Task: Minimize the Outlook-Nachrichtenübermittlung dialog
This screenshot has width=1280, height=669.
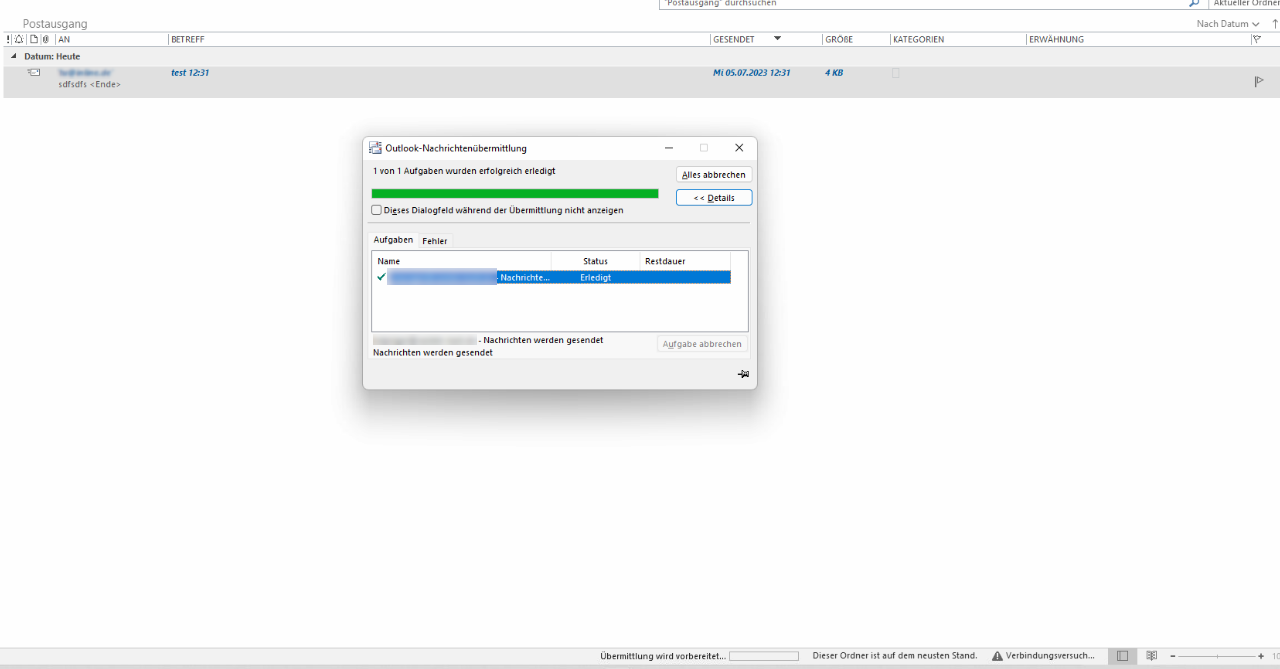Action: point(669,148)
